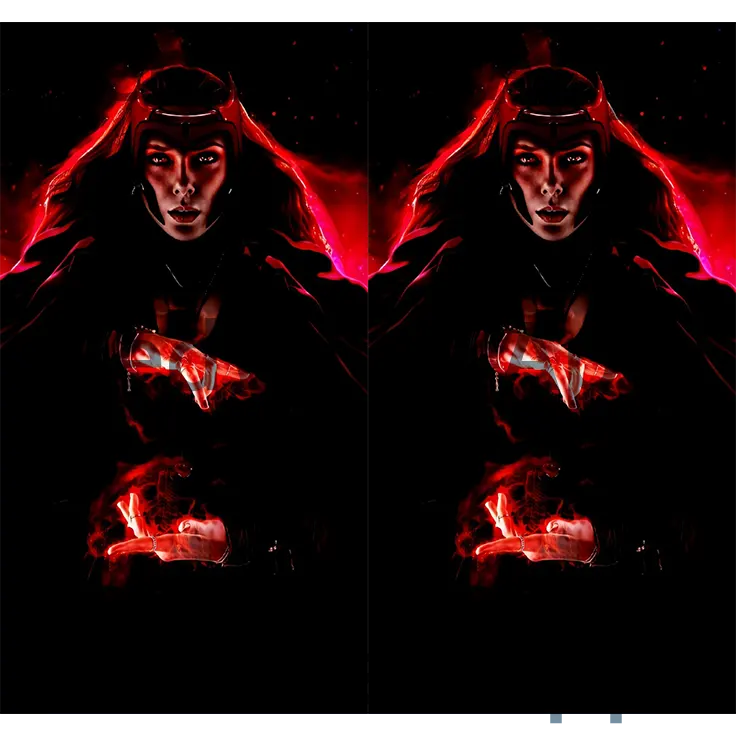The width and height of the screenshot is (736, 736).
Task: Click the right figure's lips
Action: pyautogui.click(x=551, y=214)
